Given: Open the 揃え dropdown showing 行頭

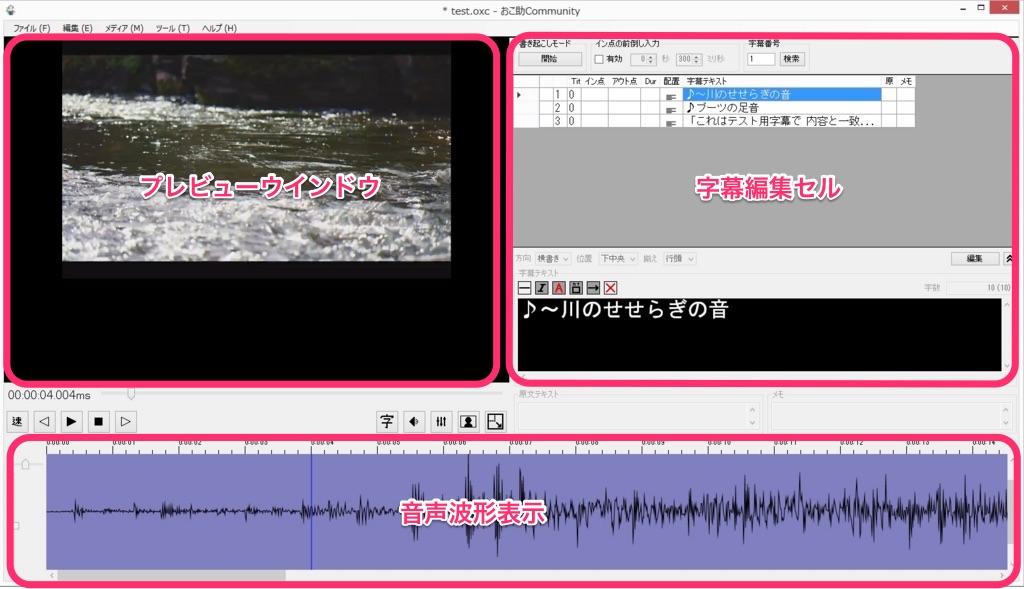Looking at the screenshot, I should 679,259.
